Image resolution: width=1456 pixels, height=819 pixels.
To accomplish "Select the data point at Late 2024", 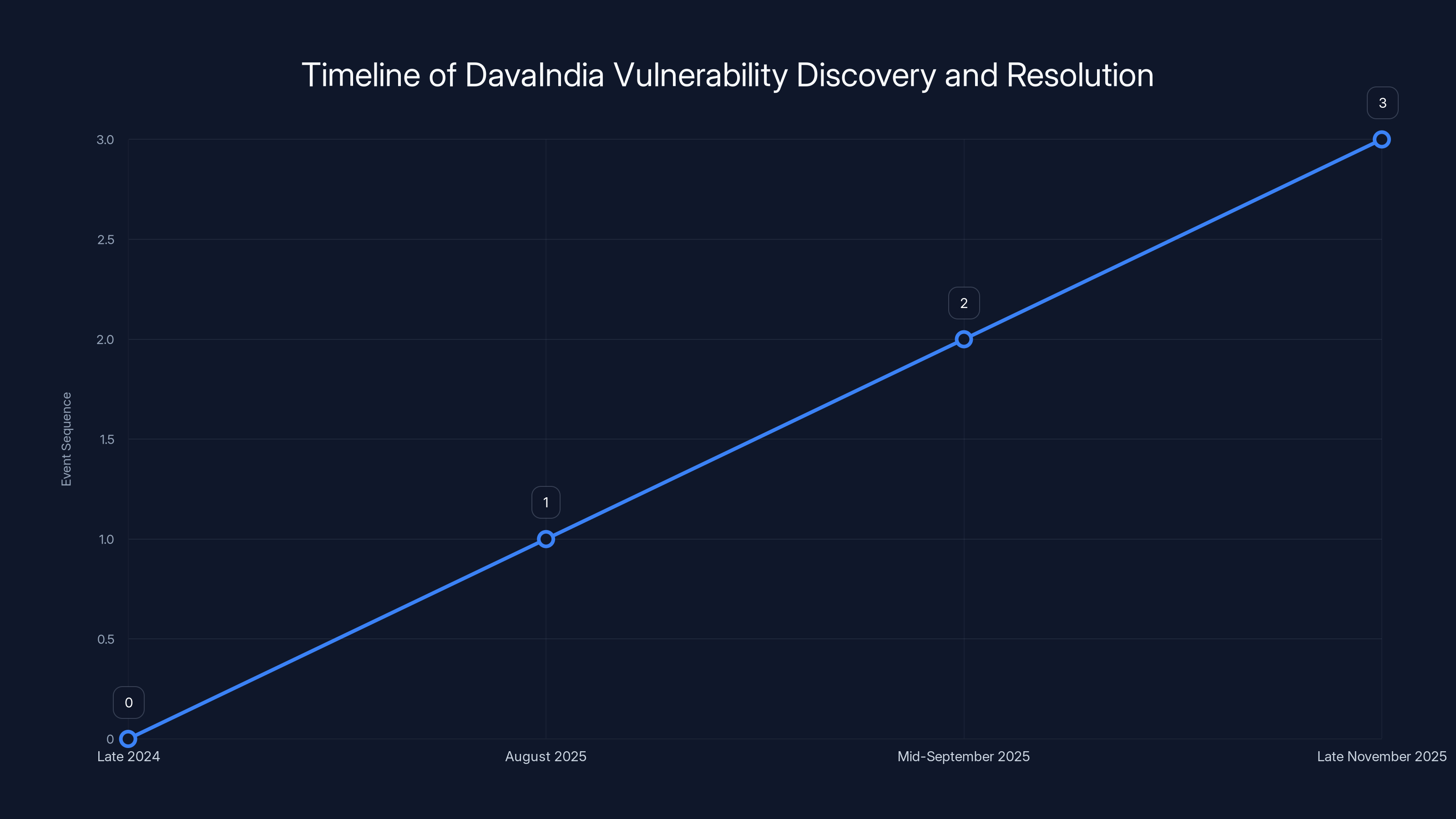I will coord(129,738).
